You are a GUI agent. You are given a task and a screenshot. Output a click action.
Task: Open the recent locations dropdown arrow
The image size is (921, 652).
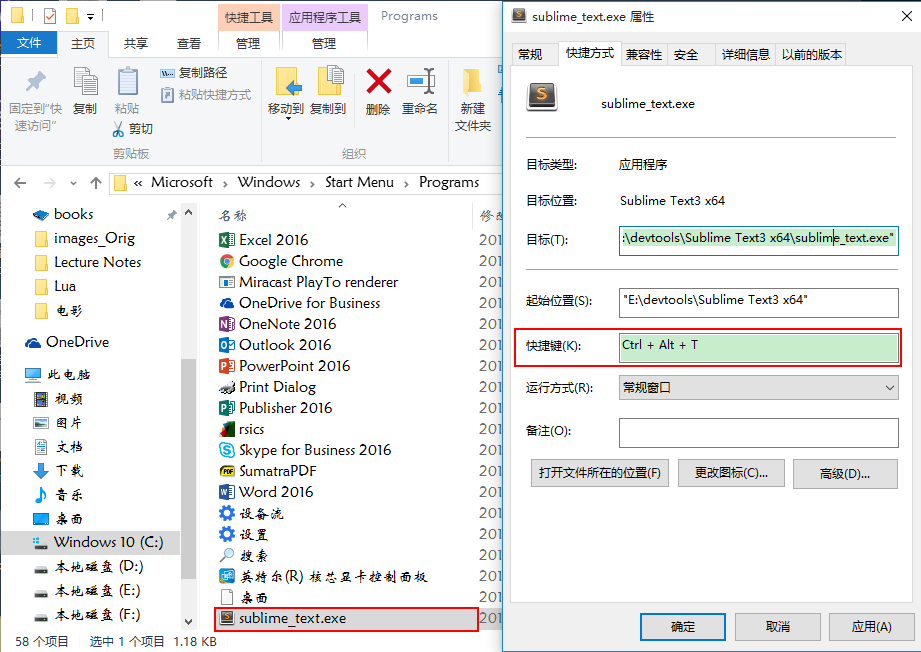(x=73, y=183)
